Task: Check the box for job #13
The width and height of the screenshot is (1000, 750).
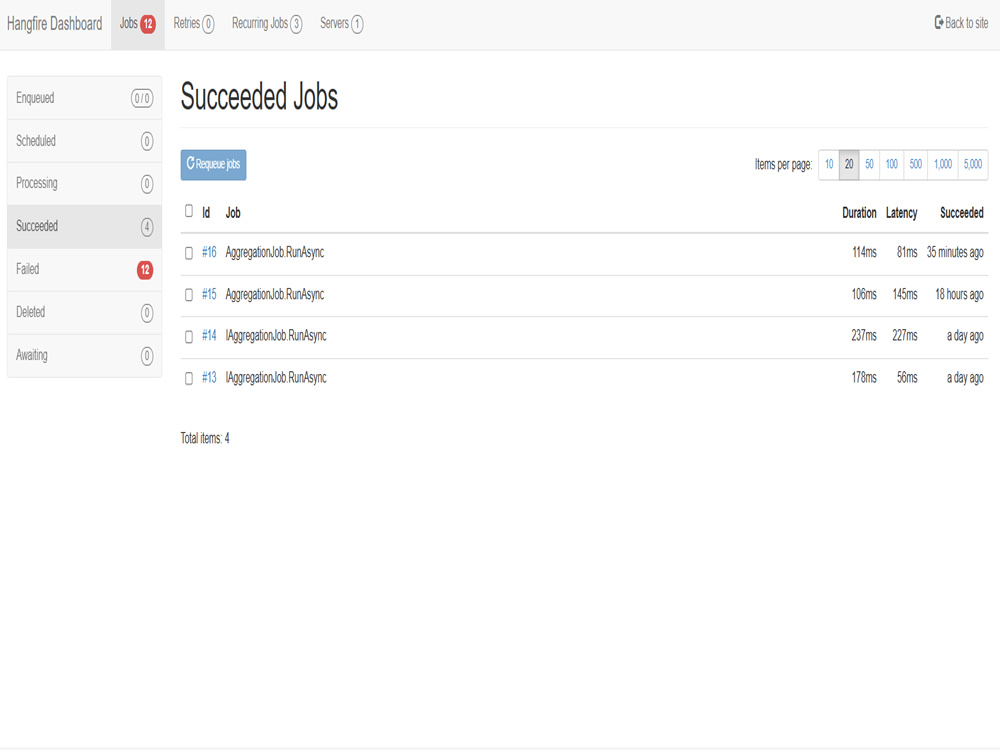Action: coord(189,378)
